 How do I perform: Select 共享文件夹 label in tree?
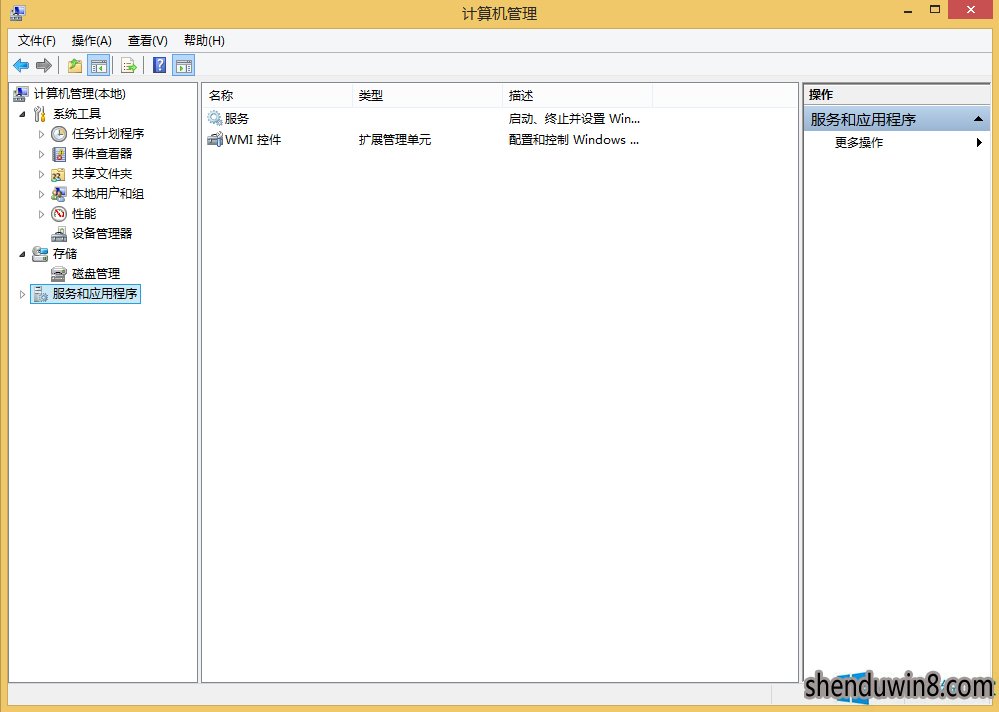click(102, 174)
